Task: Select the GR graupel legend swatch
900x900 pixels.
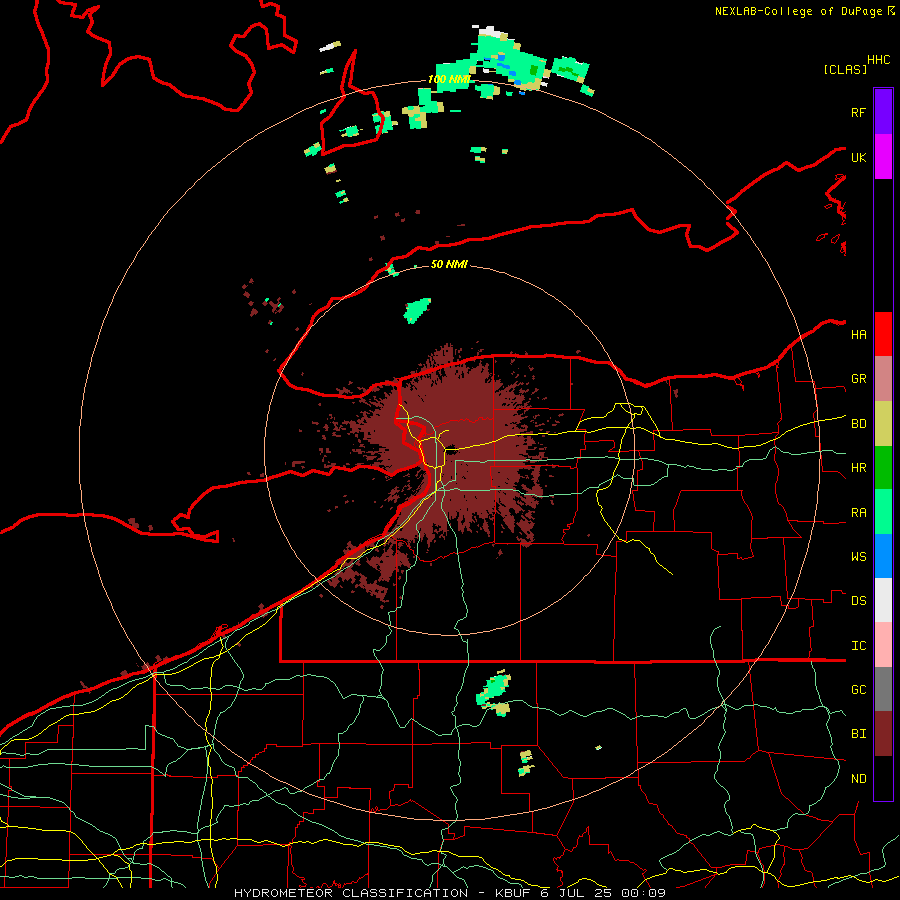Action: 883,379
